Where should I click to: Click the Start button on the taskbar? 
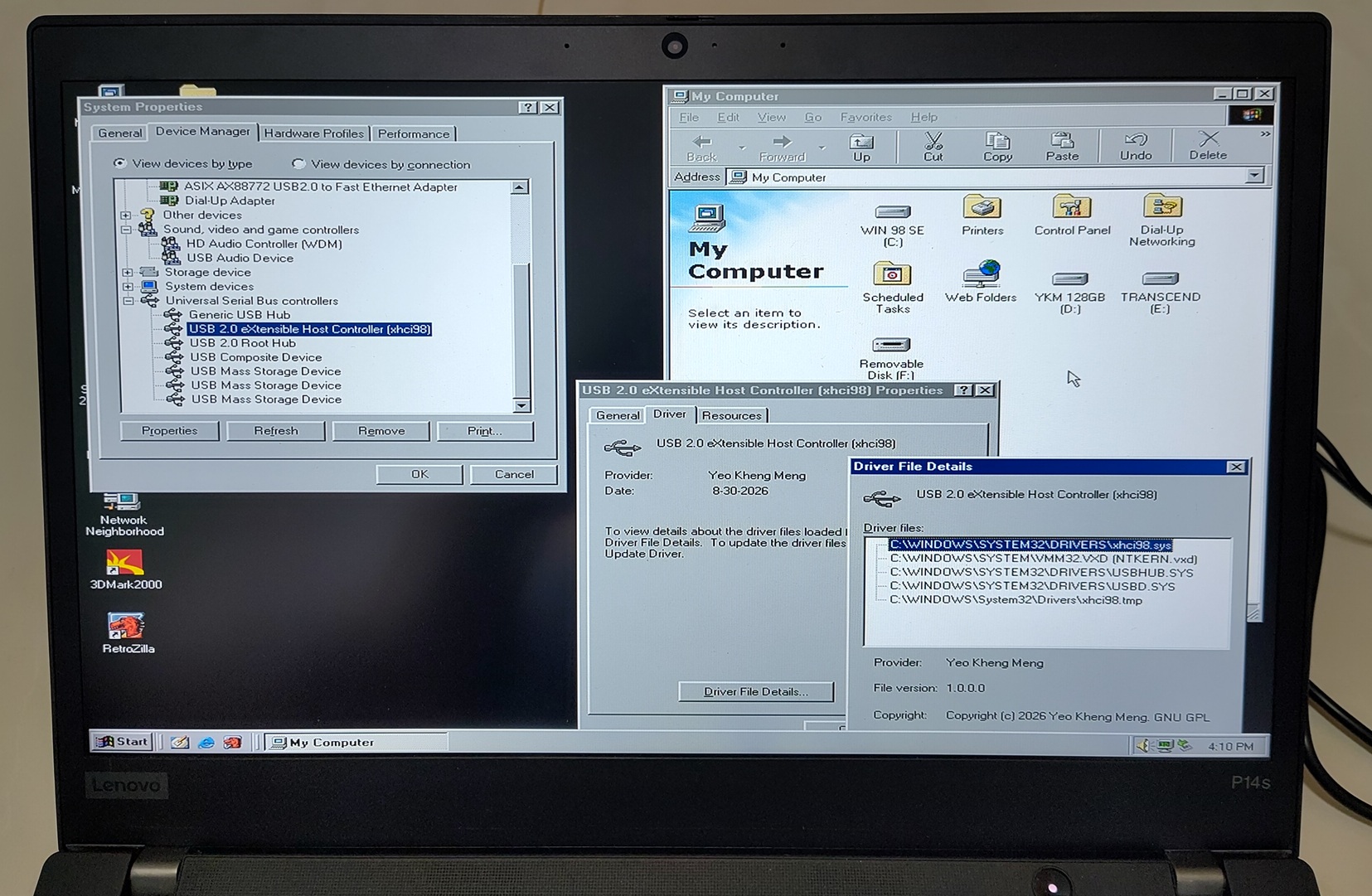(121, 742)
